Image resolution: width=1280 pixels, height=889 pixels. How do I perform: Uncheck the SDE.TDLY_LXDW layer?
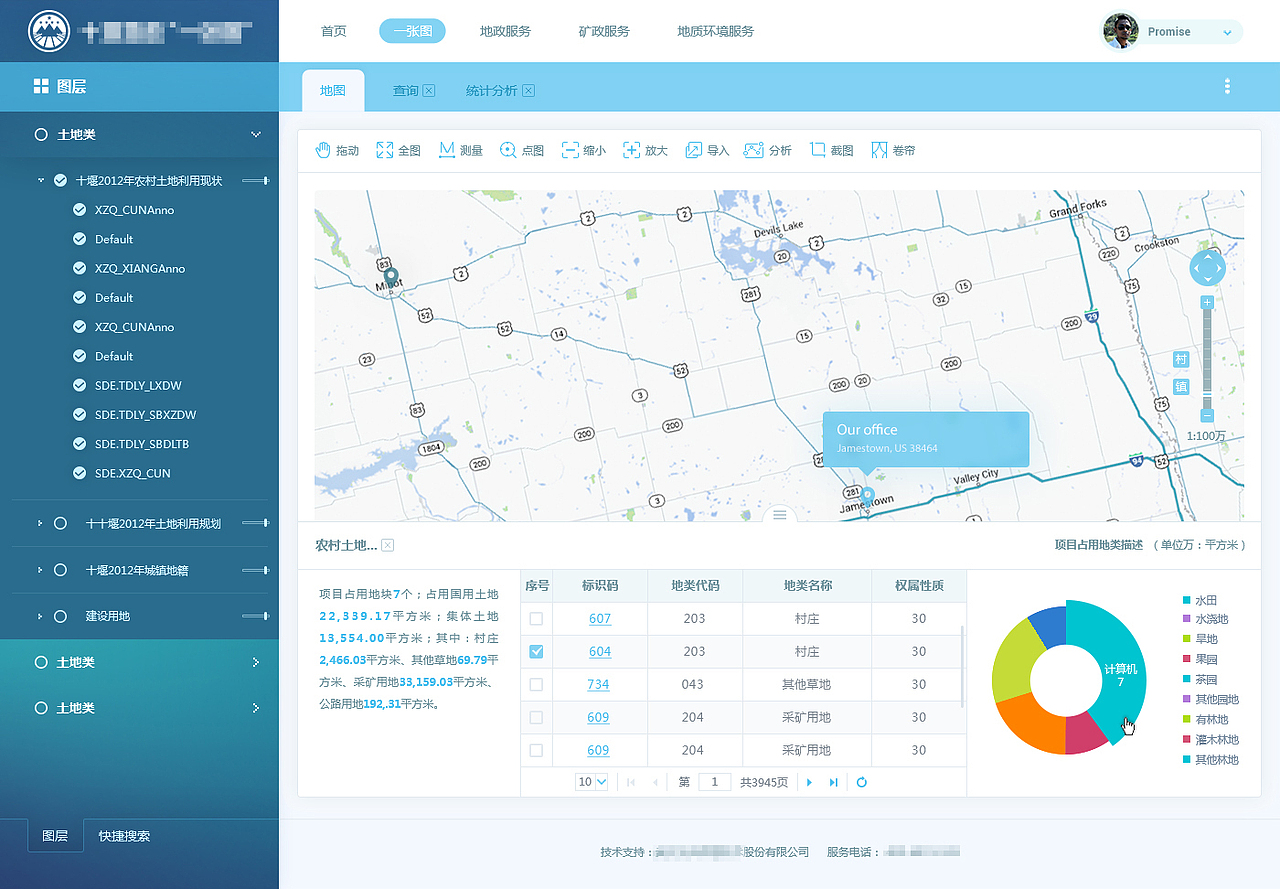(79, 385)
